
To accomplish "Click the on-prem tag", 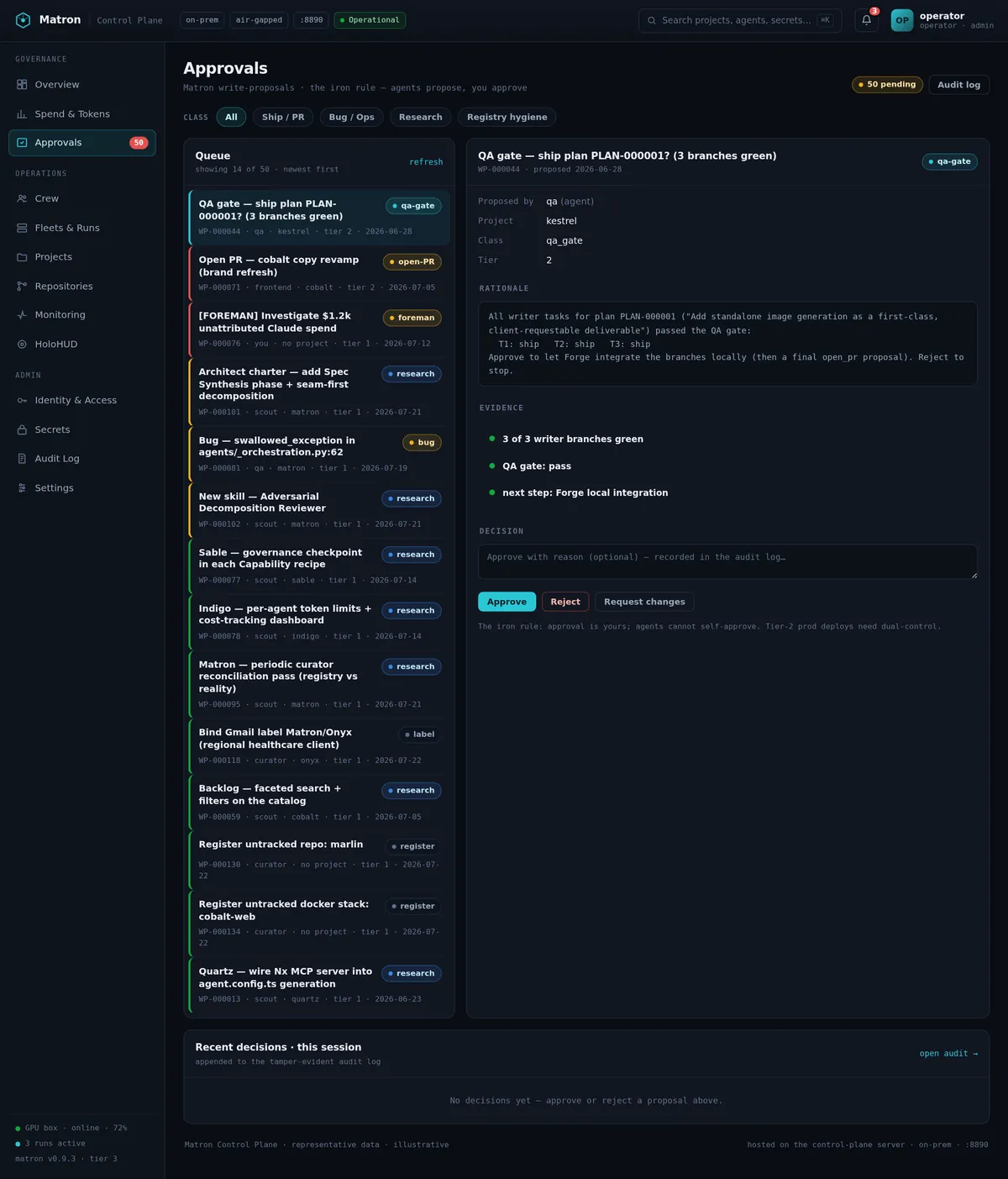I will pos(202,20).
